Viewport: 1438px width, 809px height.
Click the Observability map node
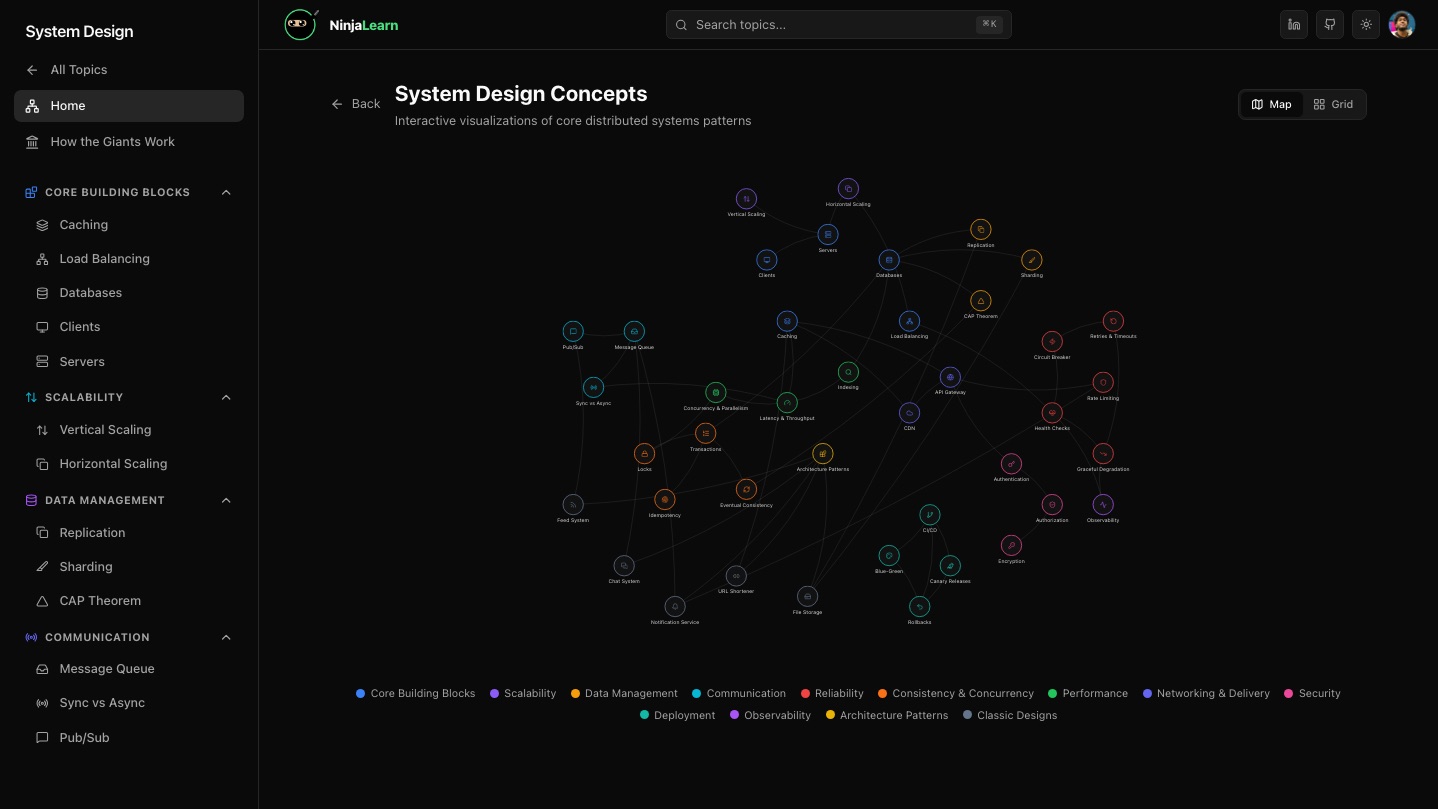coord(1103,505)
